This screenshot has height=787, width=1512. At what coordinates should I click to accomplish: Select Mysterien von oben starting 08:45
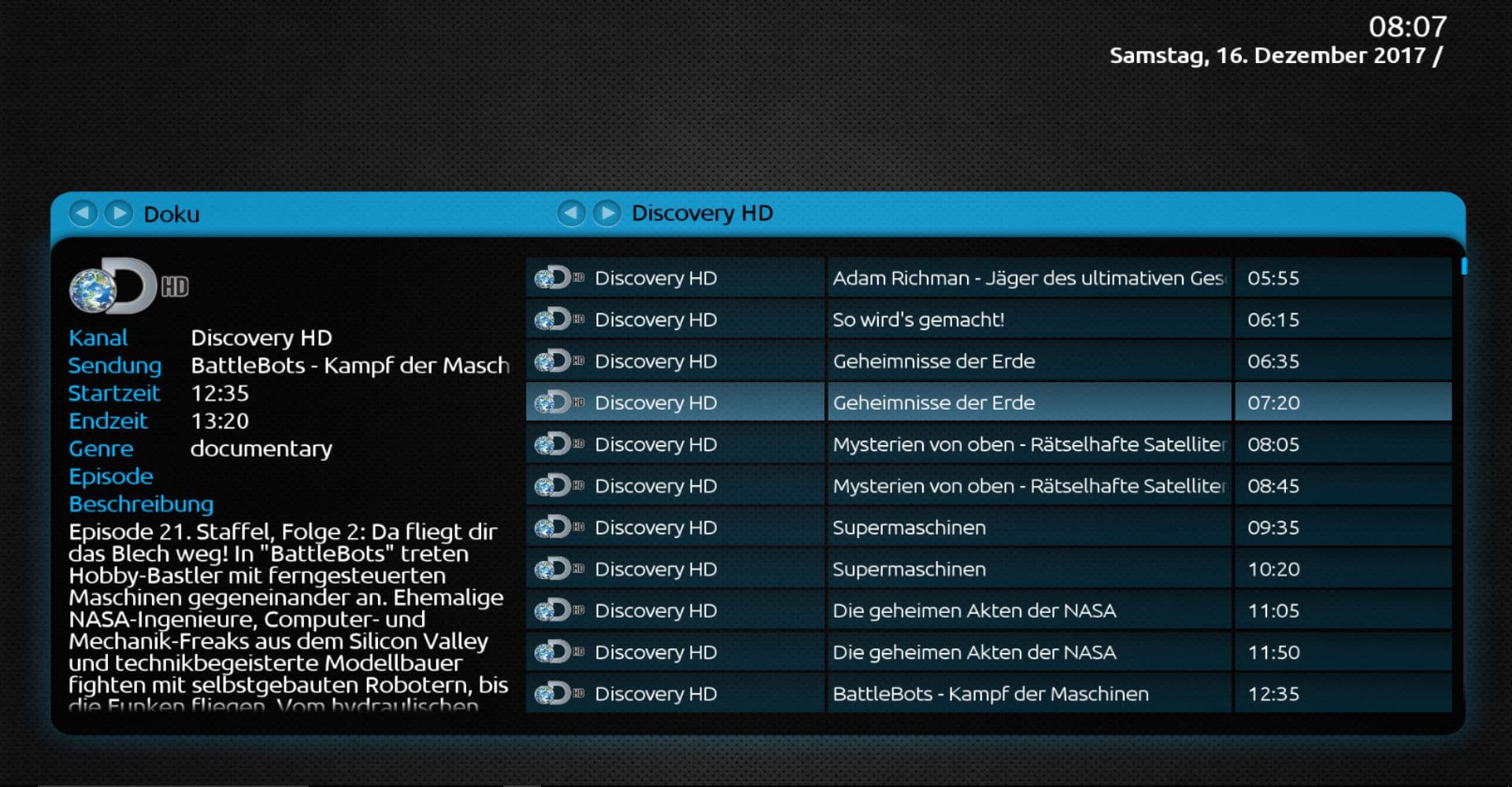[1028, 486]
